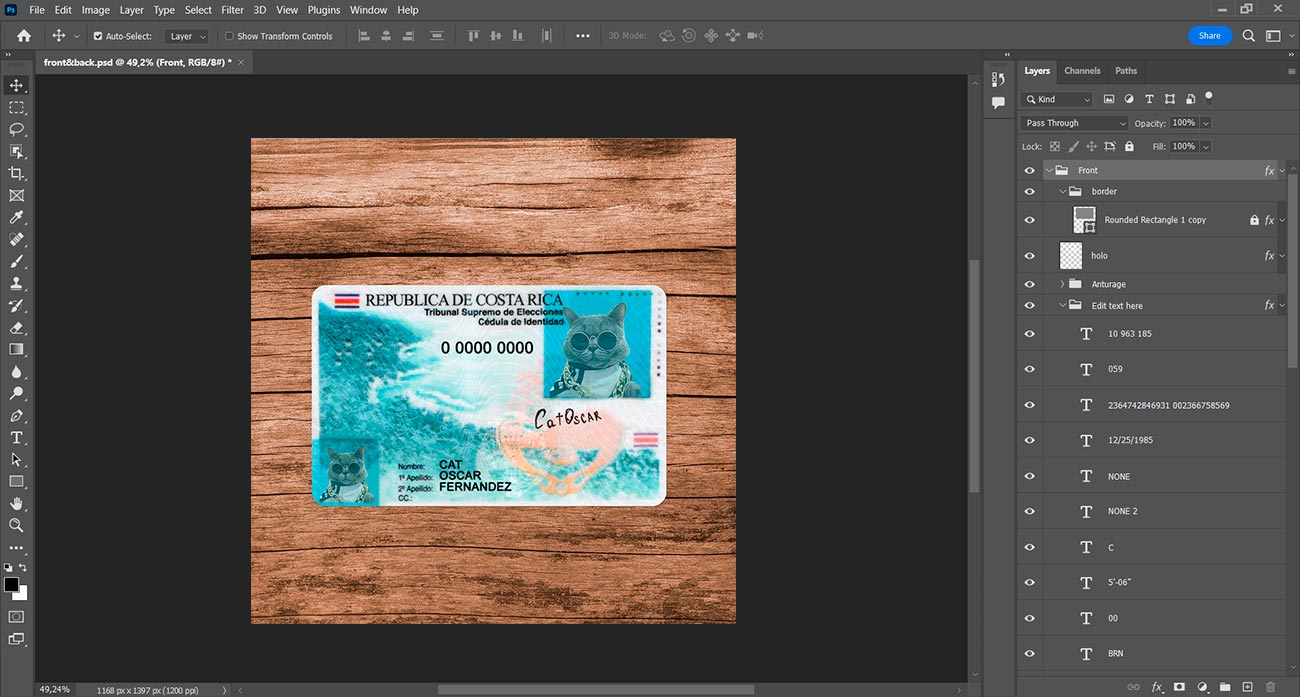Select the Move tool
This screenshot has height=697, width=1300.
click(x=16, y=85)
